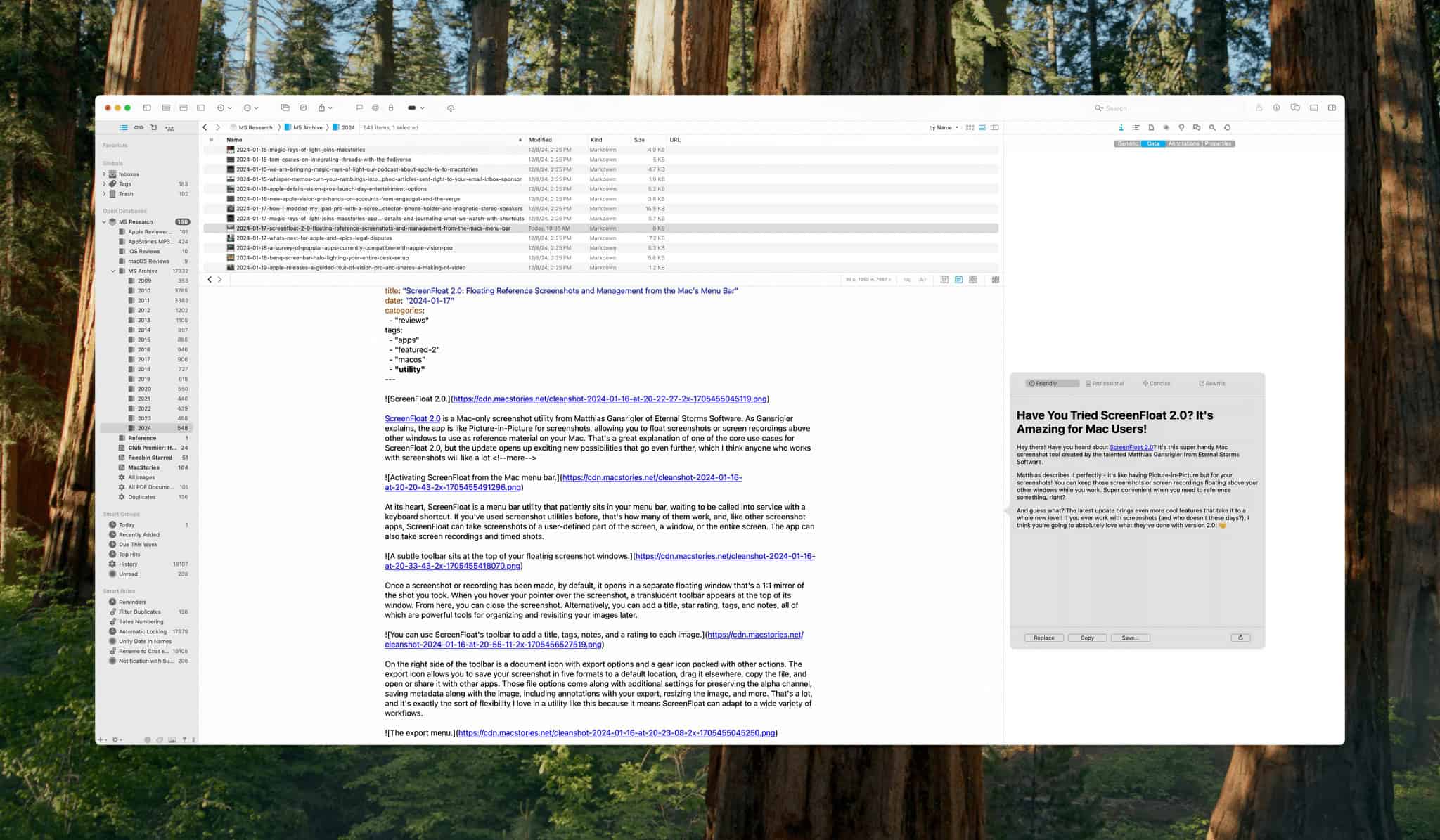Click the lock document icon in toolbar

click(x=391, y=108)
